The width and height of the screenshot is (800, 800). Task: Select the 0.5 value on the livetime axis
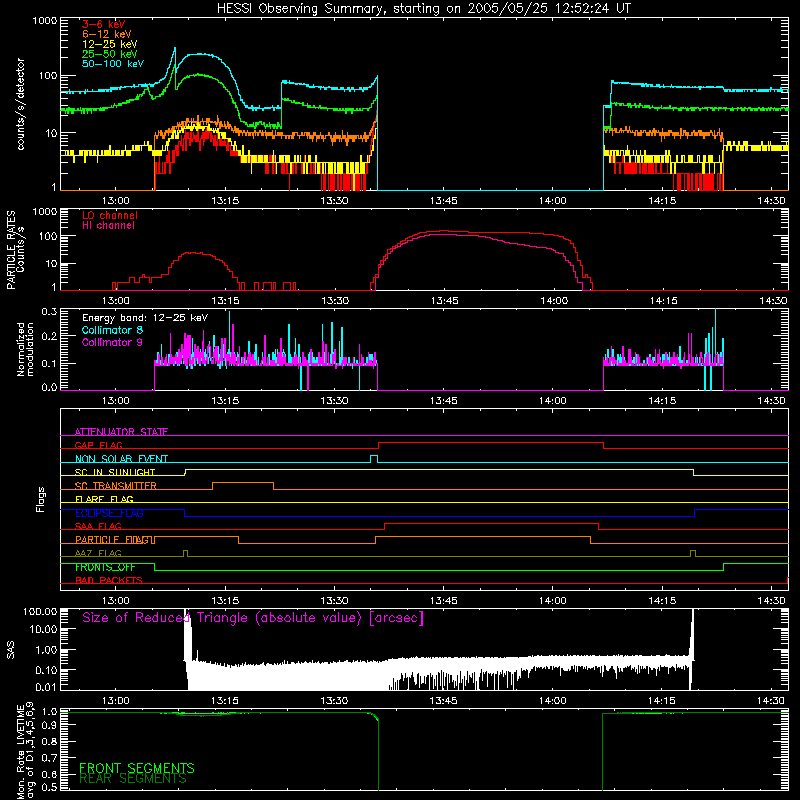pyautogui.click(x=49, y=787)
